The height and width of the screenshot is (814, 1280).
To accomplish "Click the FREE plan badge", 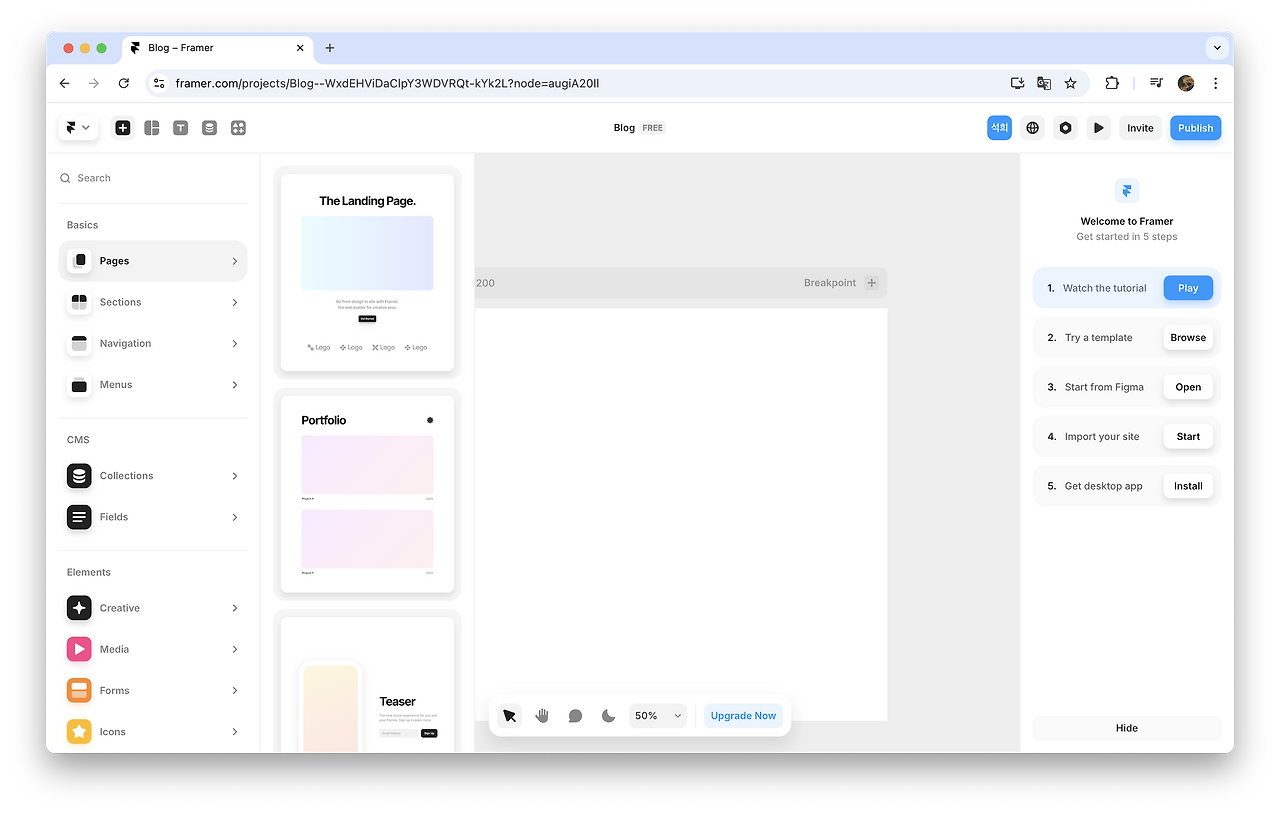I will click(x=653, y=128).
